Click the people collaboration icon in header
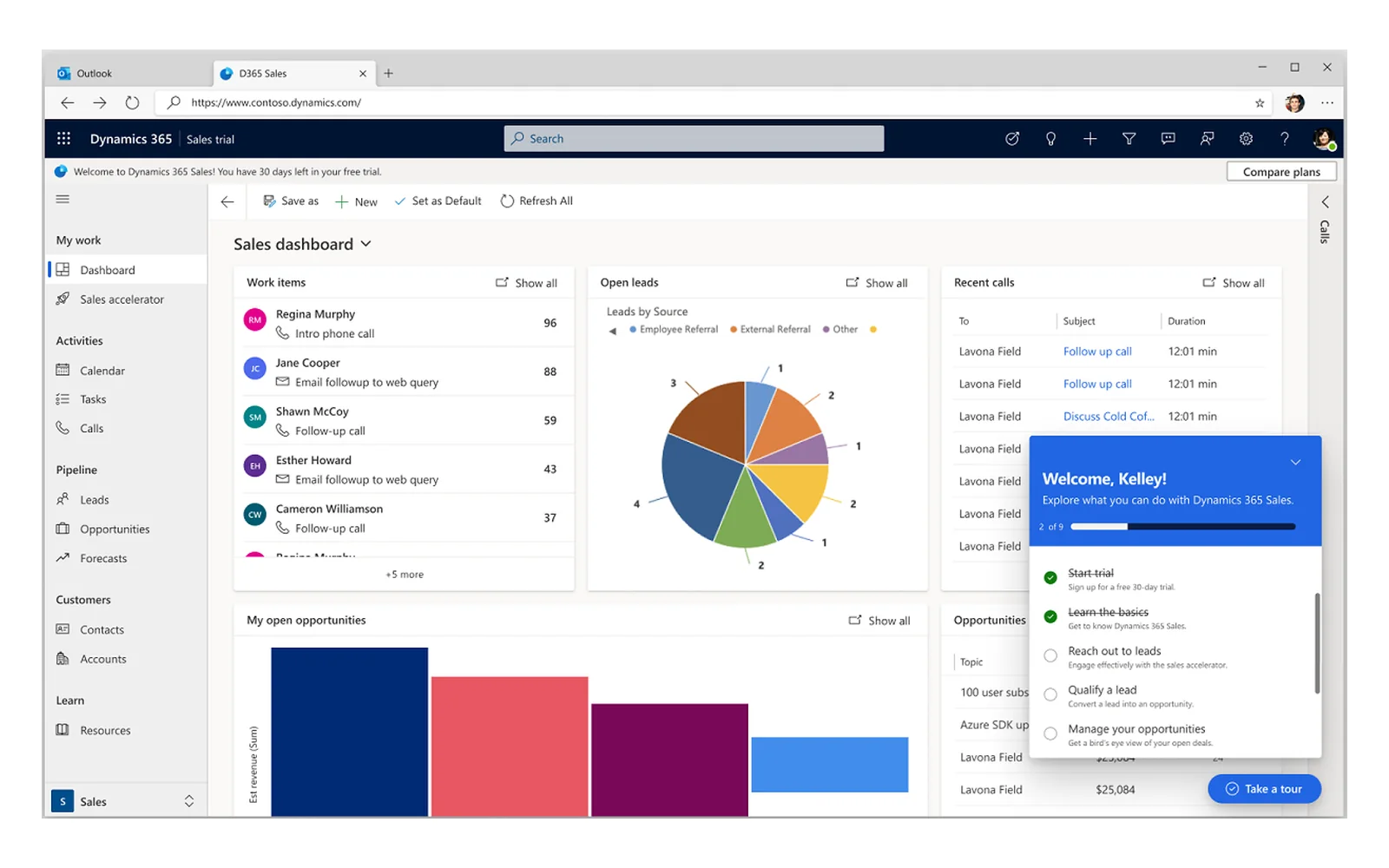 coord(1207,139)
